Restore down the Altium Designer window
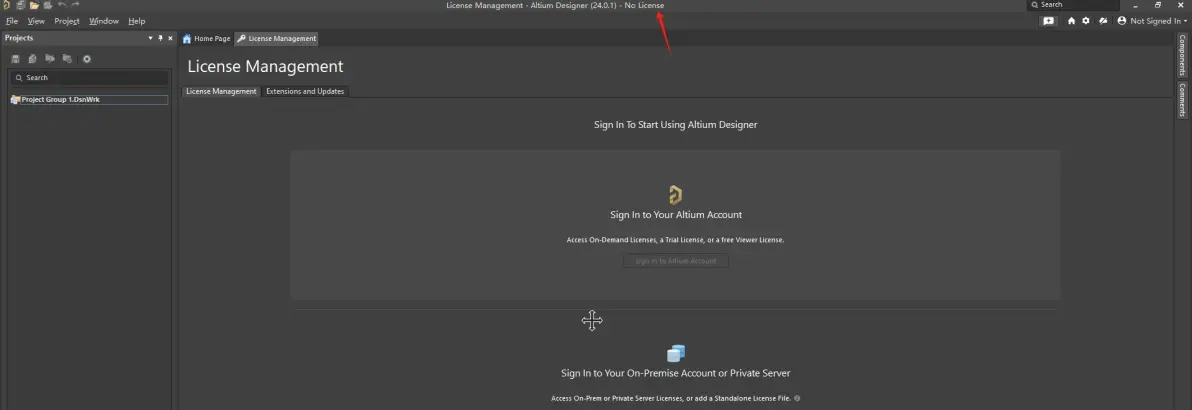This screenshot has width=1192, height=410. pyautogui.click(x=1158, y=5)
